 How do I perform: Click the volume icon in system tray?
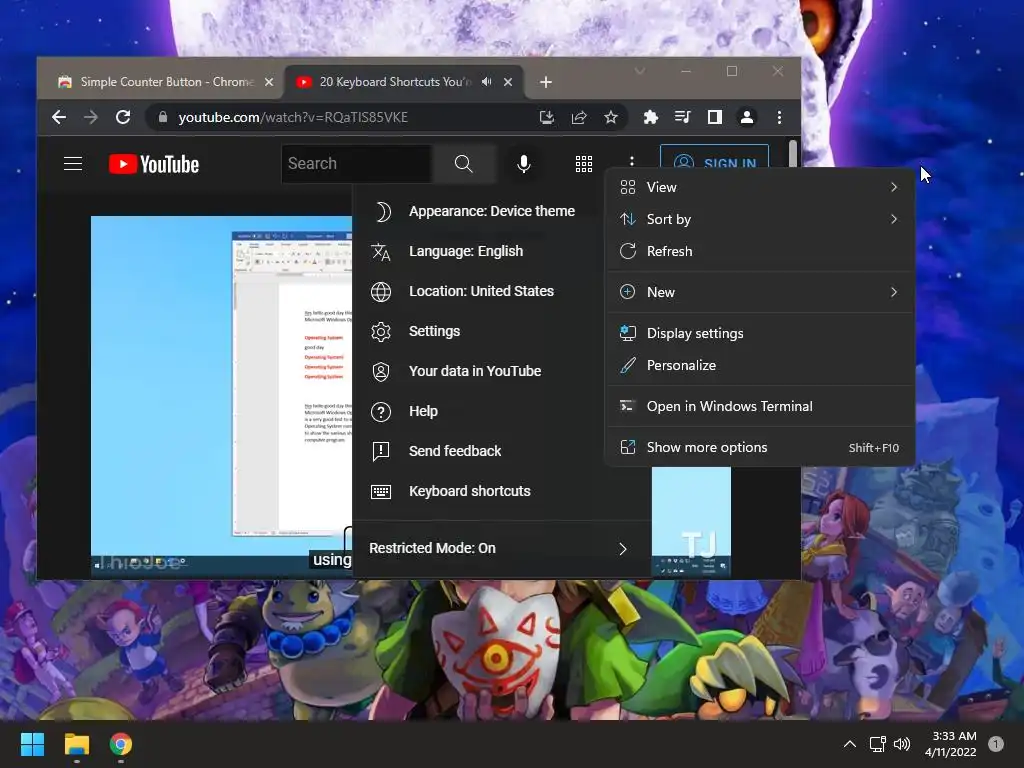point(902,744)
